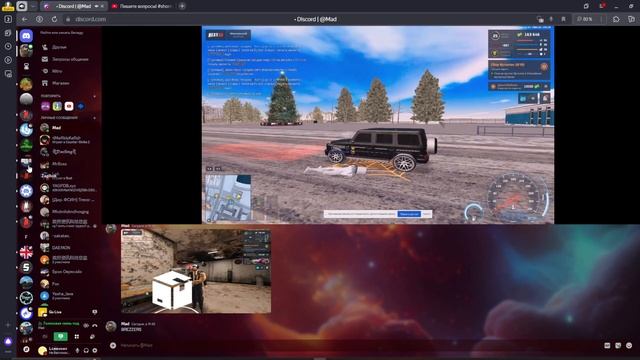The height and width of the screenshot is (360, 640).
Task: Open the server with white S logo
Action: pos(26,267)
